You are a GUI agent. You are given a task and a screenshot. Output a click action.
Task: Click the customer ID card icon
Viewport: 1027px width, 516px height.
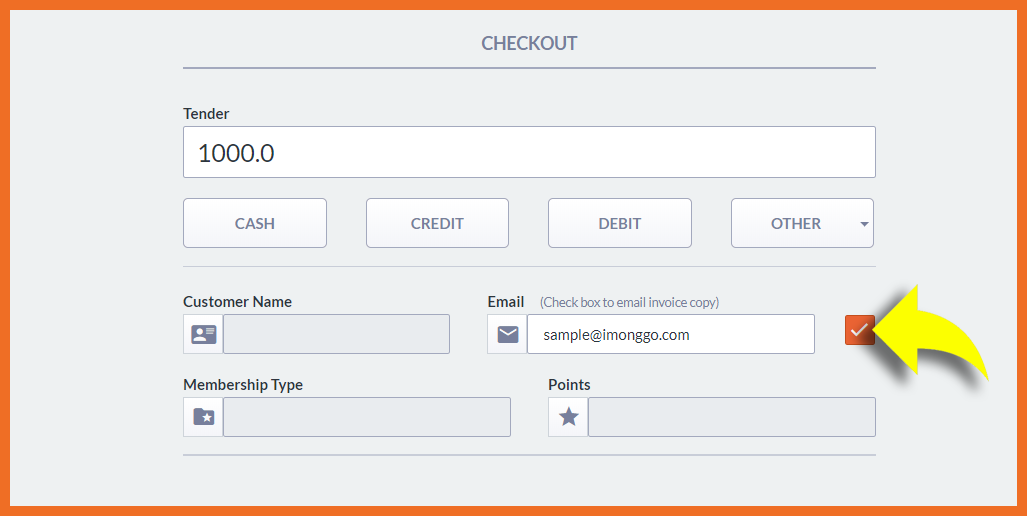pos(203,334)
